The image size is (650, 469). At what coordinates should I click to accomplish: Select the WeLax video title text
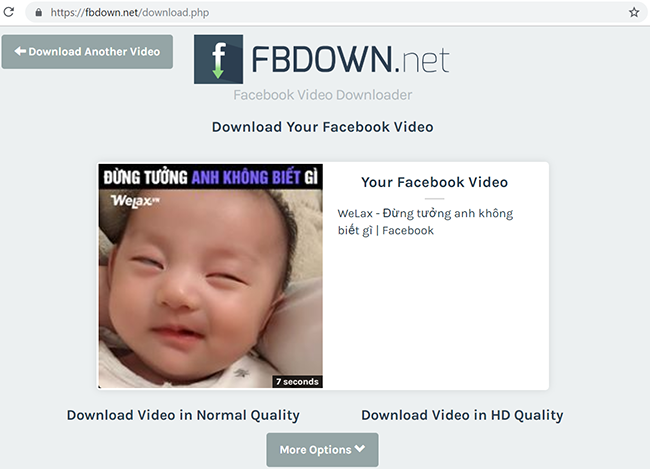click(425, 222)
